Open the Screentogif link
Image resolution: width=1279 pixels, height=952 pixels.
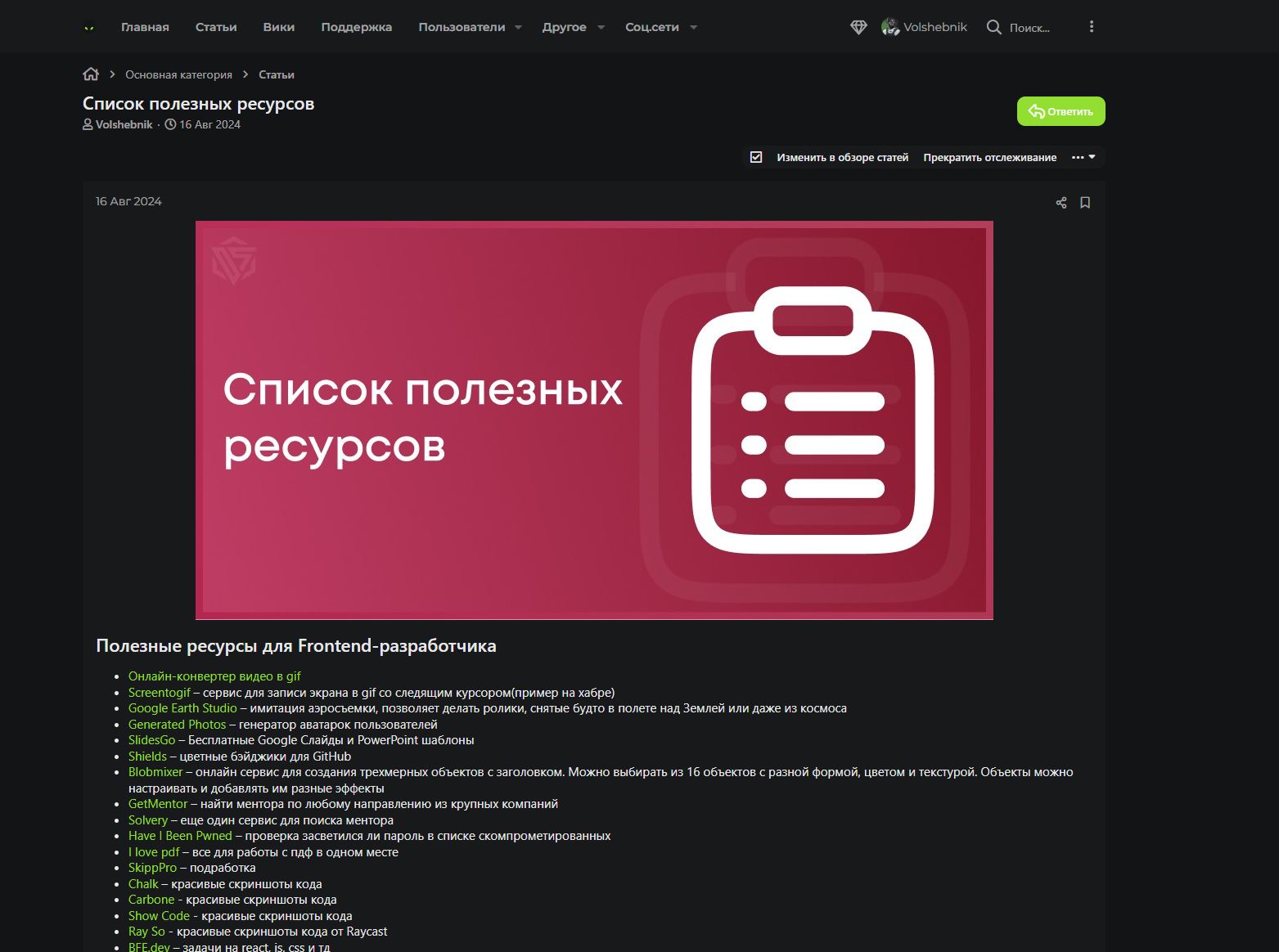[159, 692]
